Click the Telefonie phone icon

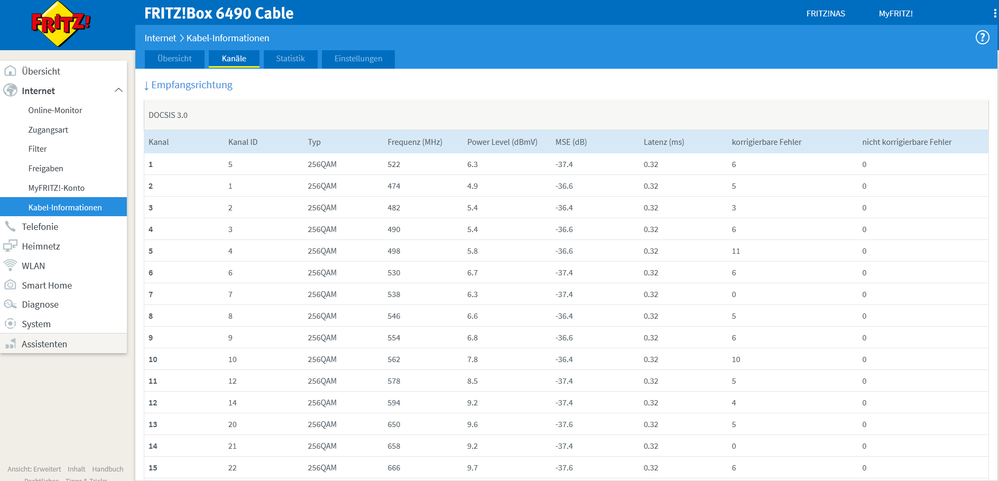click(x=10, y=226)
